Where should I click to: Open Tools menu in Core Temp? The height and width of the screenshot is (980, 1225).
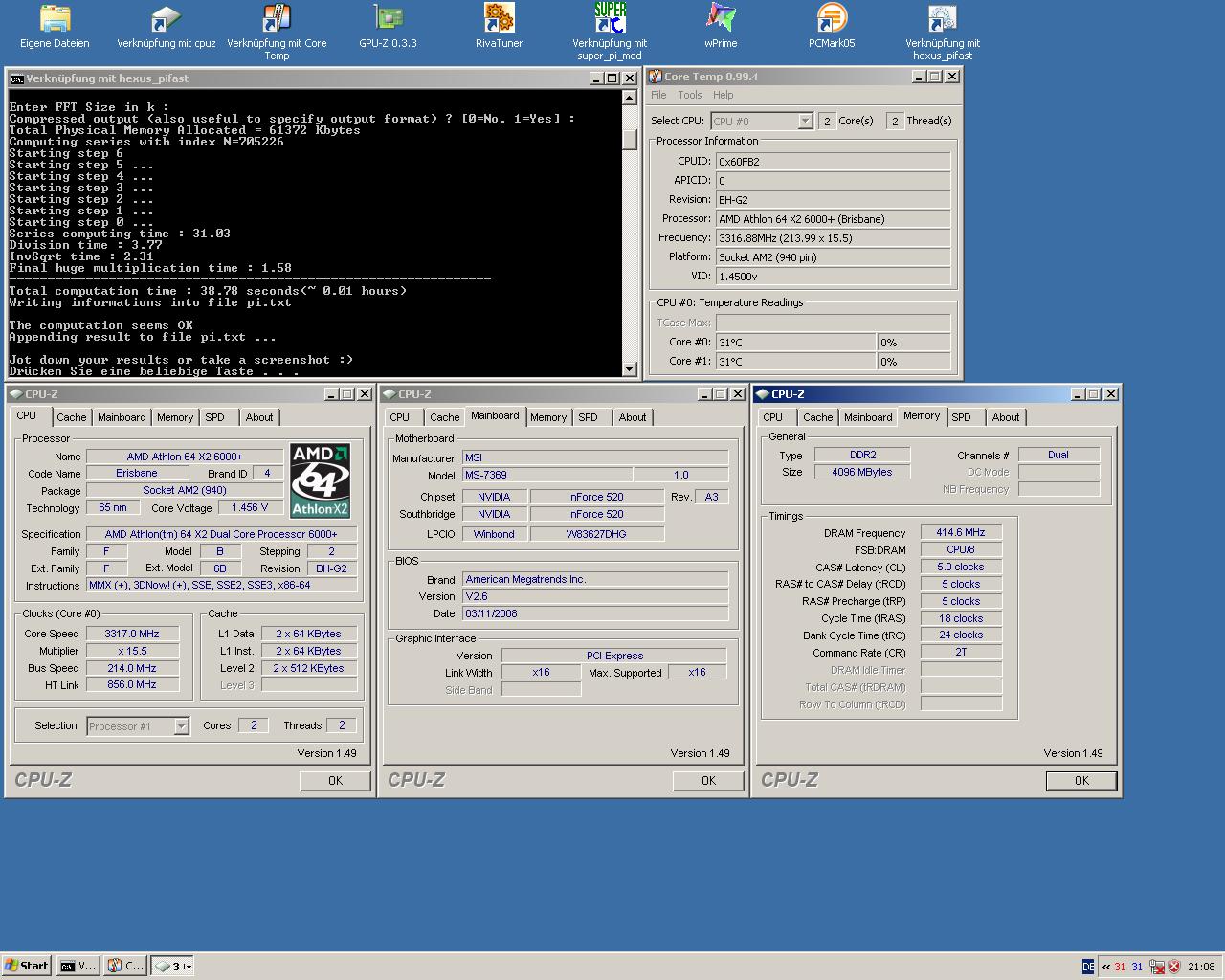click(690, 95)
